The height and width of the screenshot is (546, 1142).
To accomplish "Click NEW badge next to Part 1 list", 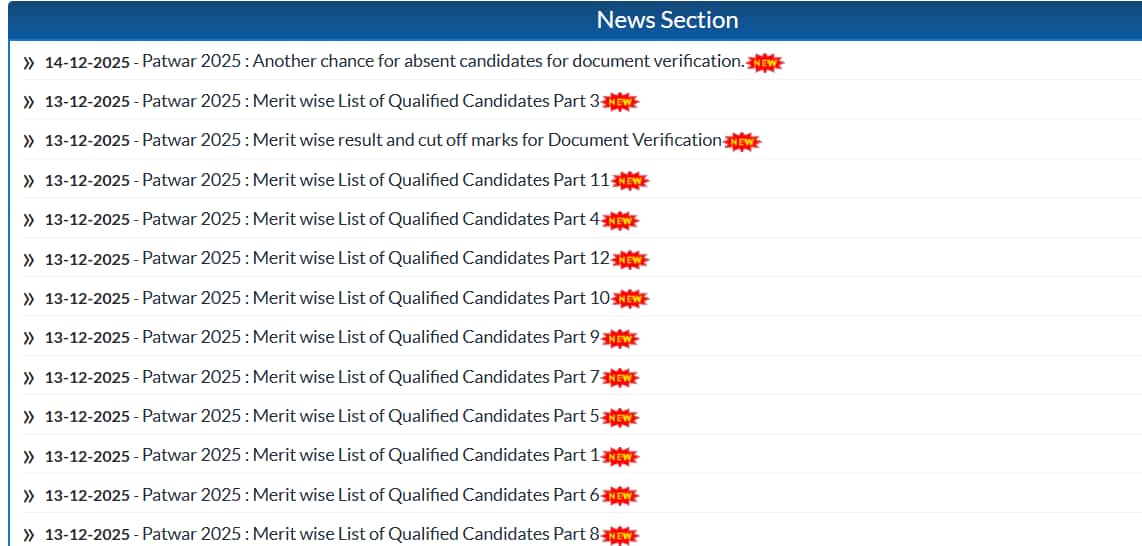I will pos(620,457).
